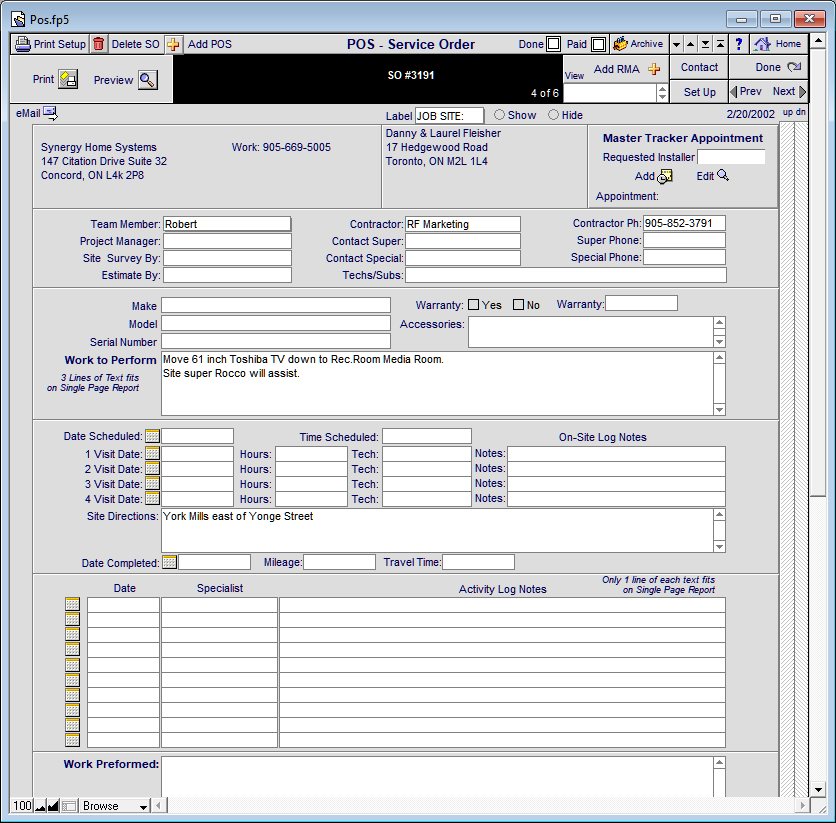Image resolution: width=836 pixels, height=823 pixels.
Task: Click the up link near the date
Action: 787,112
